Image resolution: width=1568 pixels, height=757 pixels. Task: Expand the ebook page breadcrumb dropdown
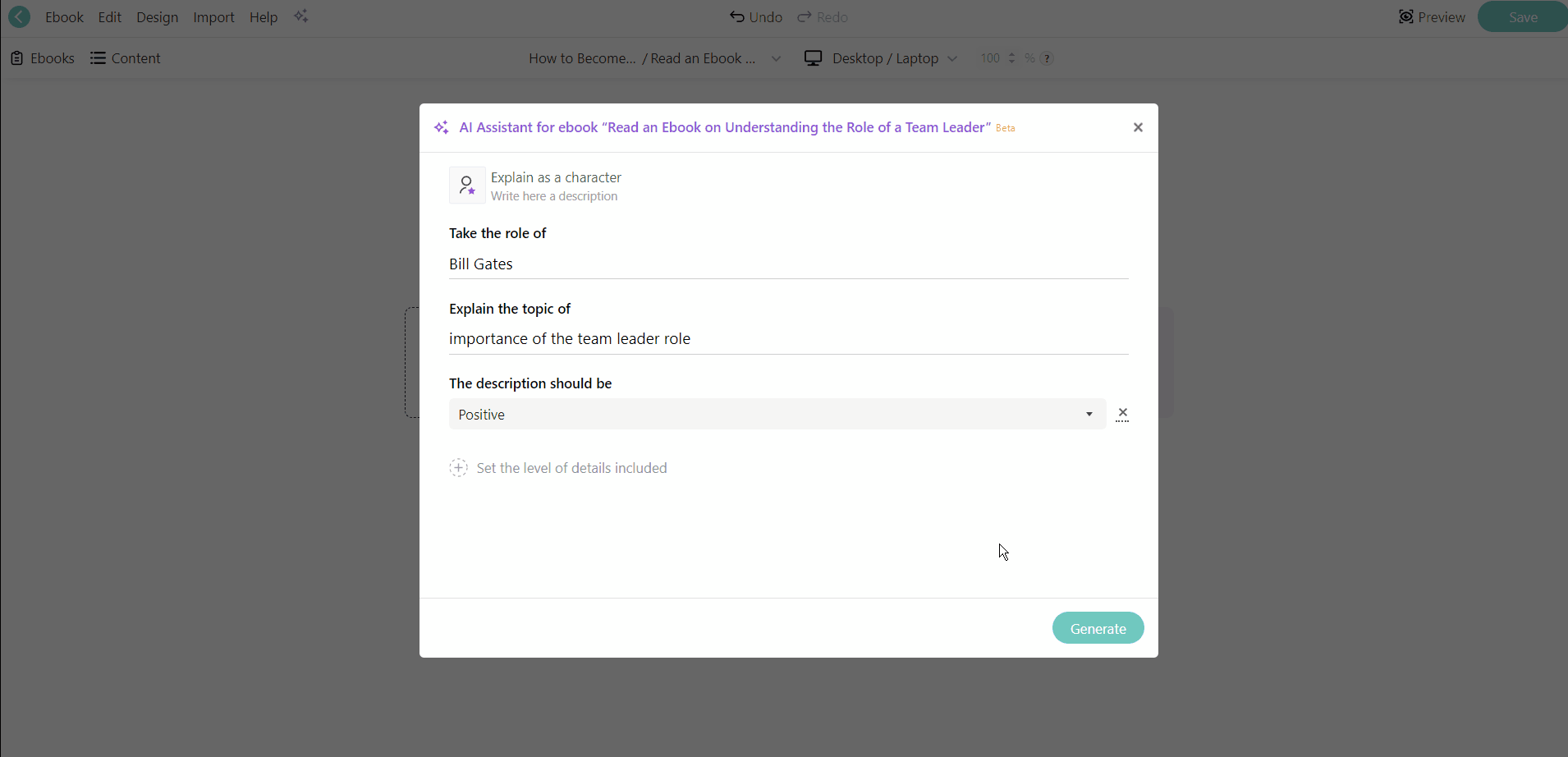coord(776,58)
